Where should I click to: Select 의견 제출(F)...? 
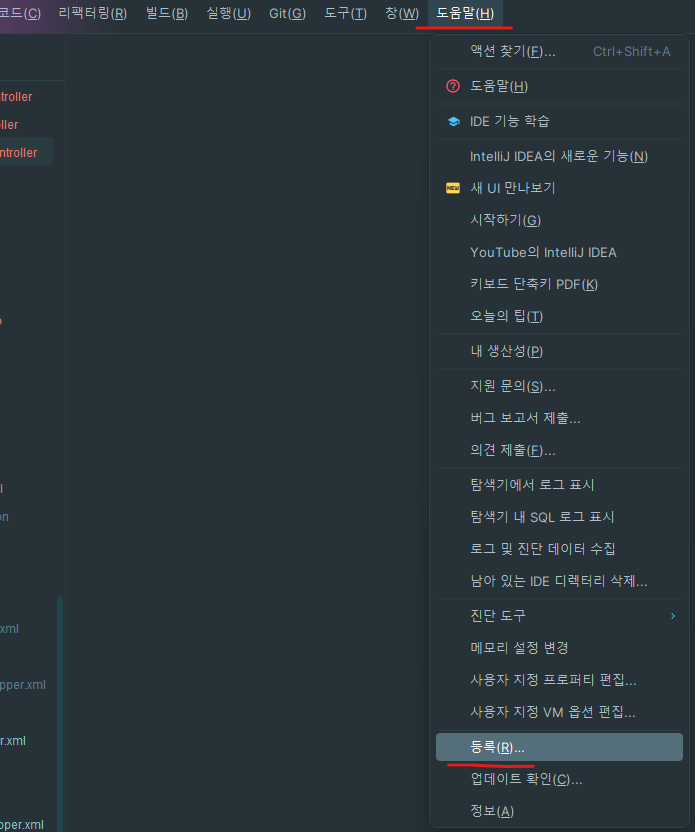(x=559, y=450)
